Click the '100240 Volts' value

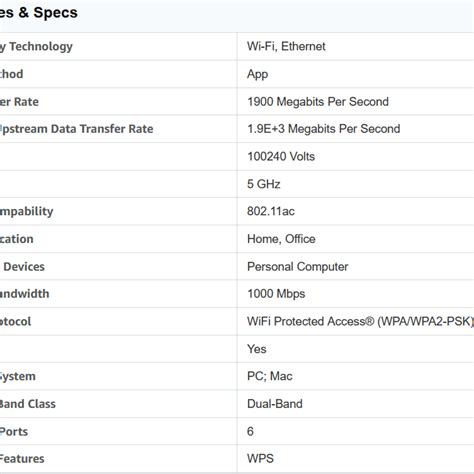281,156
